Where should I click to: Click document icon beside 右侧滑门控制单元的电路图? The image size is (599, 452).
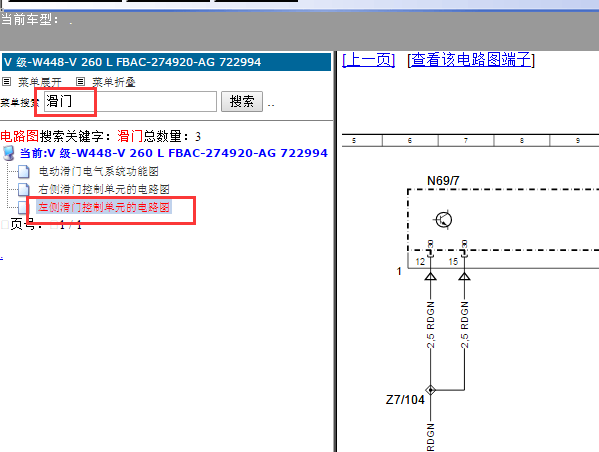(24, 190)
